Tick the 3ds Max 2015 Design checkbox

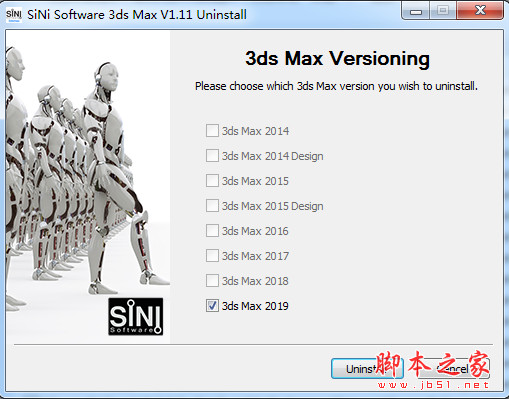212,206
